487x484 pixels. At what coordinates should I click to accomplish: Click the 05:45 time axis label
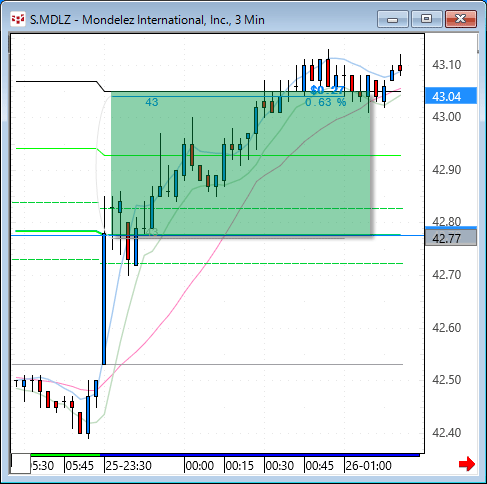click(79, 466)
